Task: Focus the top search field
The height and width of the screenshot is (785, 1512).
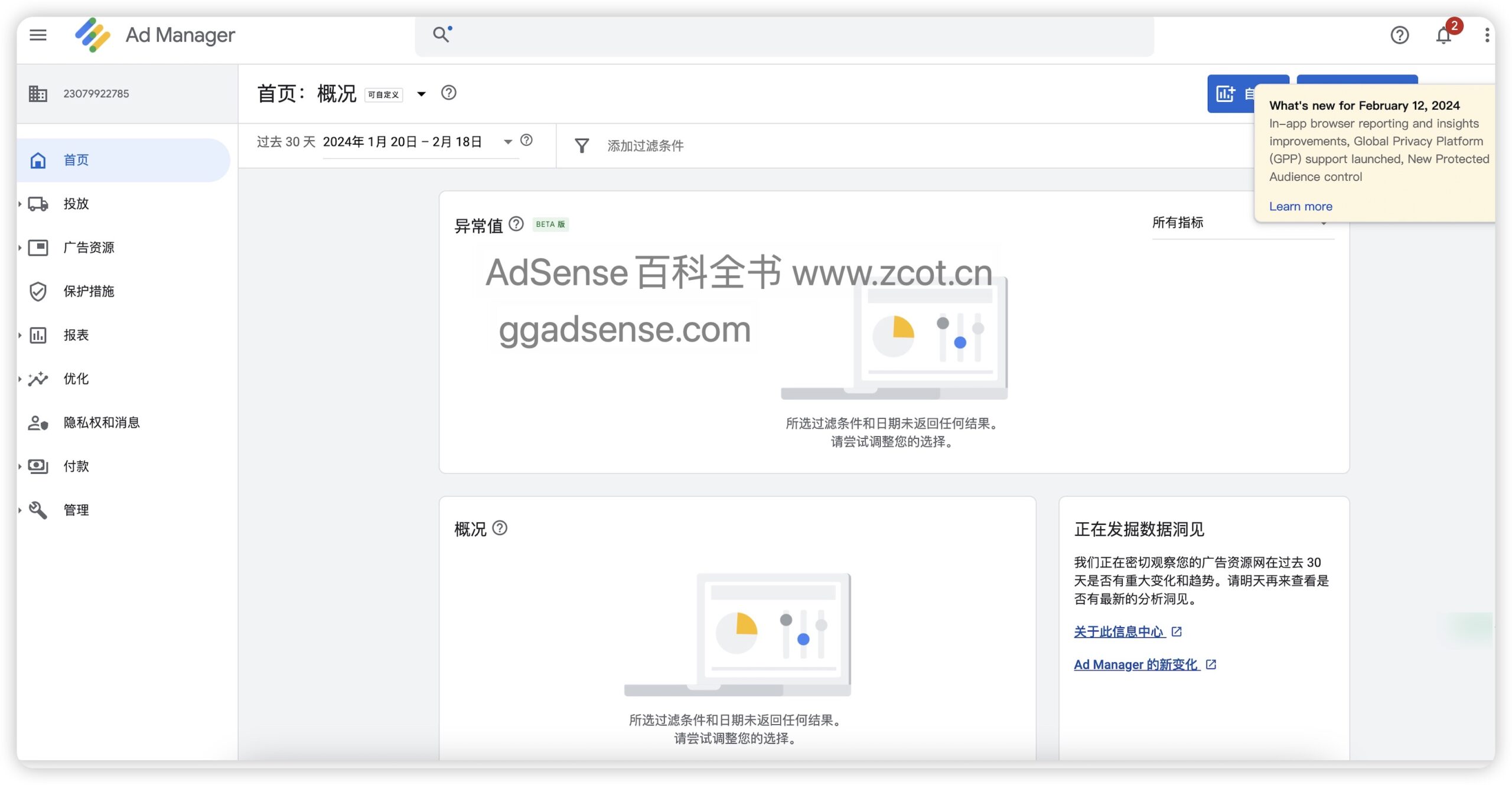Action: pos(784,36)
